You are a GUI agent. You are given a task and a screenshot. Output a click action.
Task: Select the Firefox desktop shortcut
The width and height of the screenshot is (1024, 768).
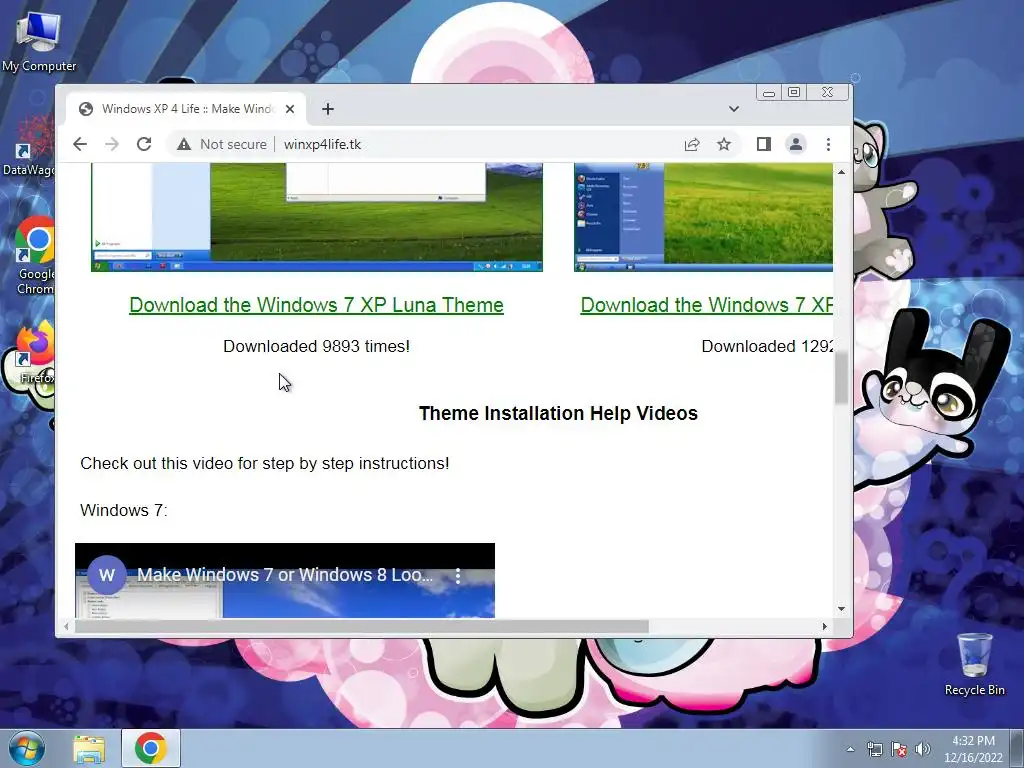point(36,351)
